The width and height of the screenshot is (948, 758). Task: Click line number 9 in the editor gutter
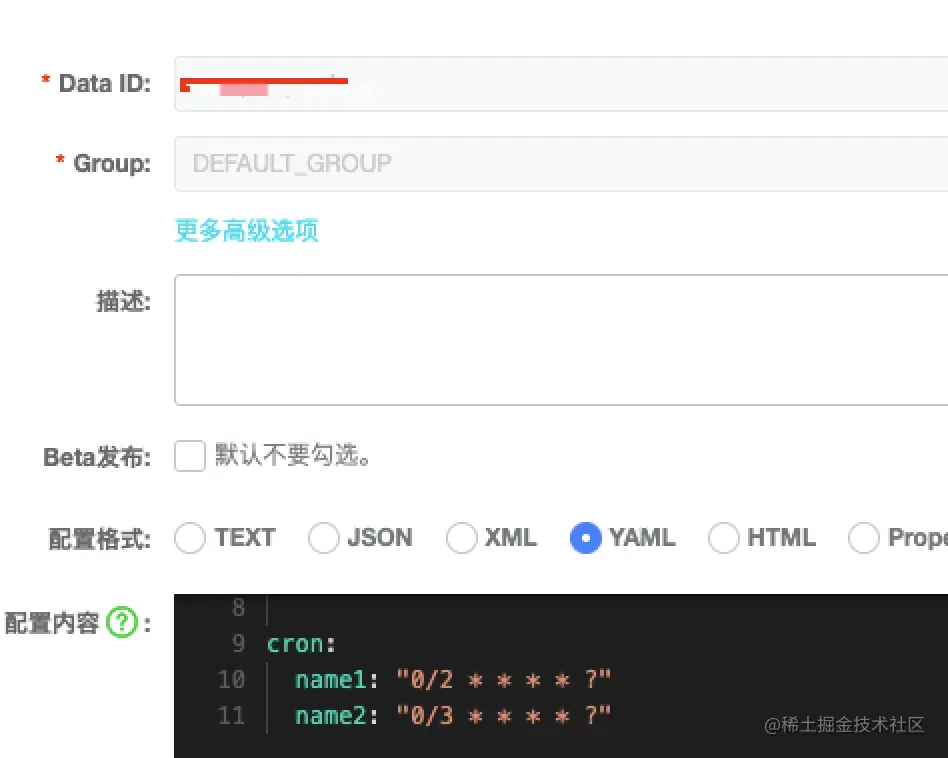click(238, 643)
